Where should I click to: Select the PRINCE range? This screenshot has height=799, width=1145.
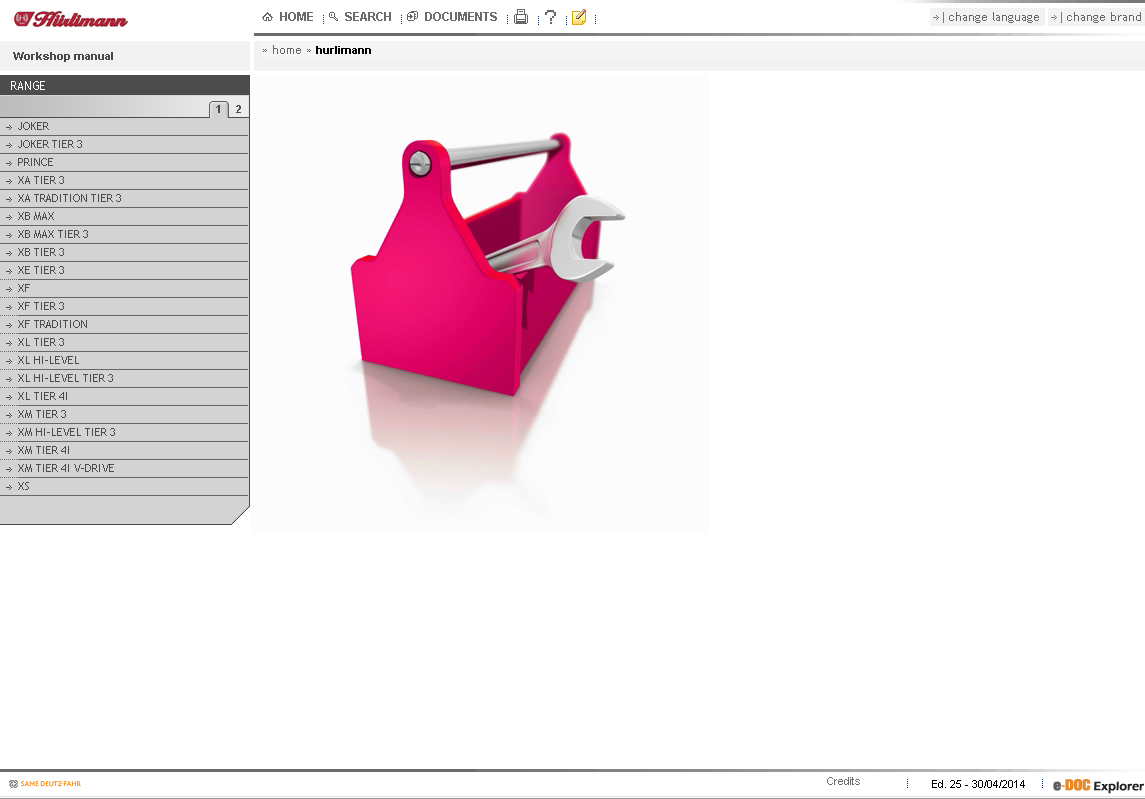(124, 162)
